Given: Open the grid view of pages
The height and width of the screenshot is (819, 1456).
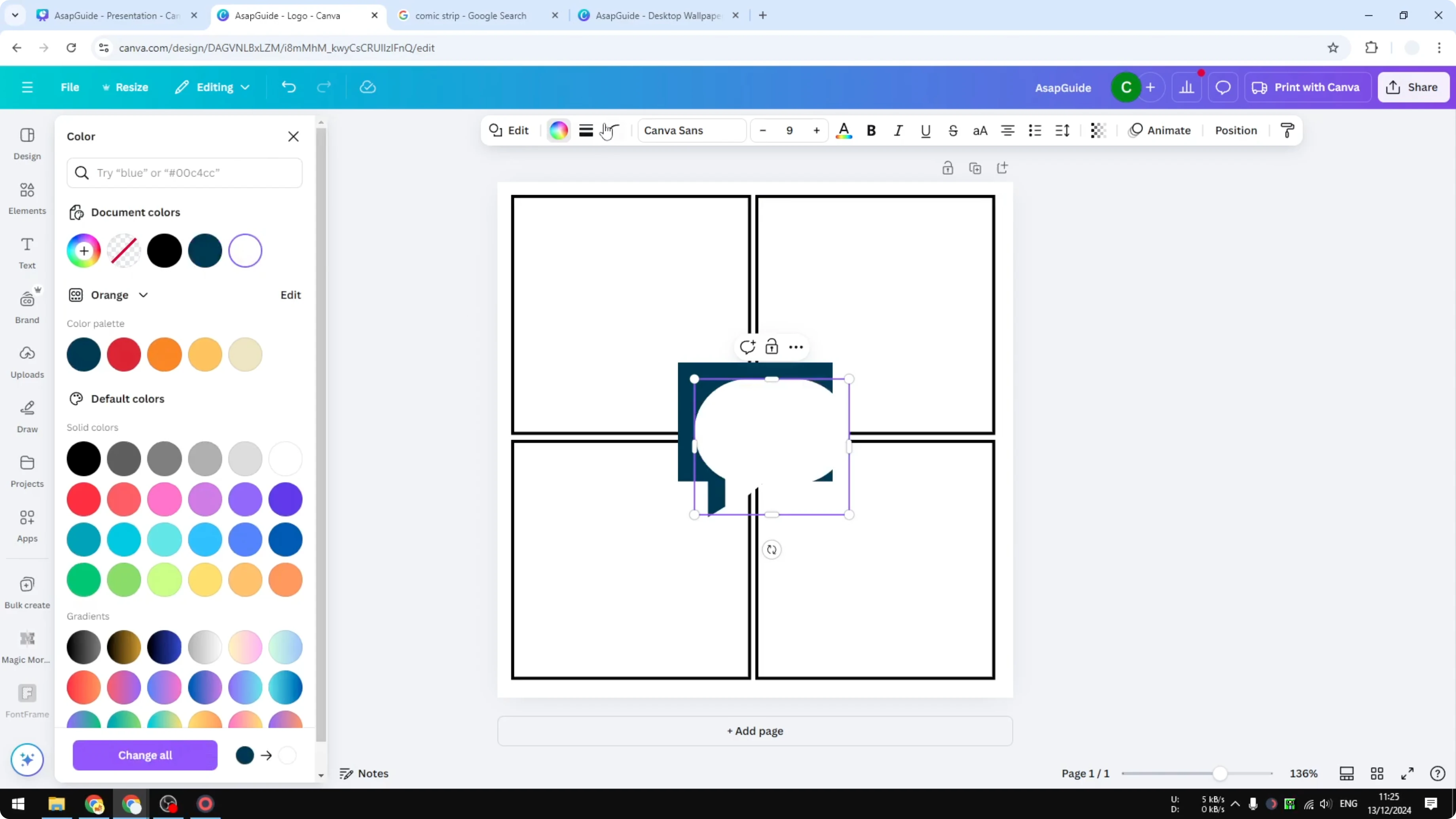Looking at the screenshot, I should pos(1377,773).
